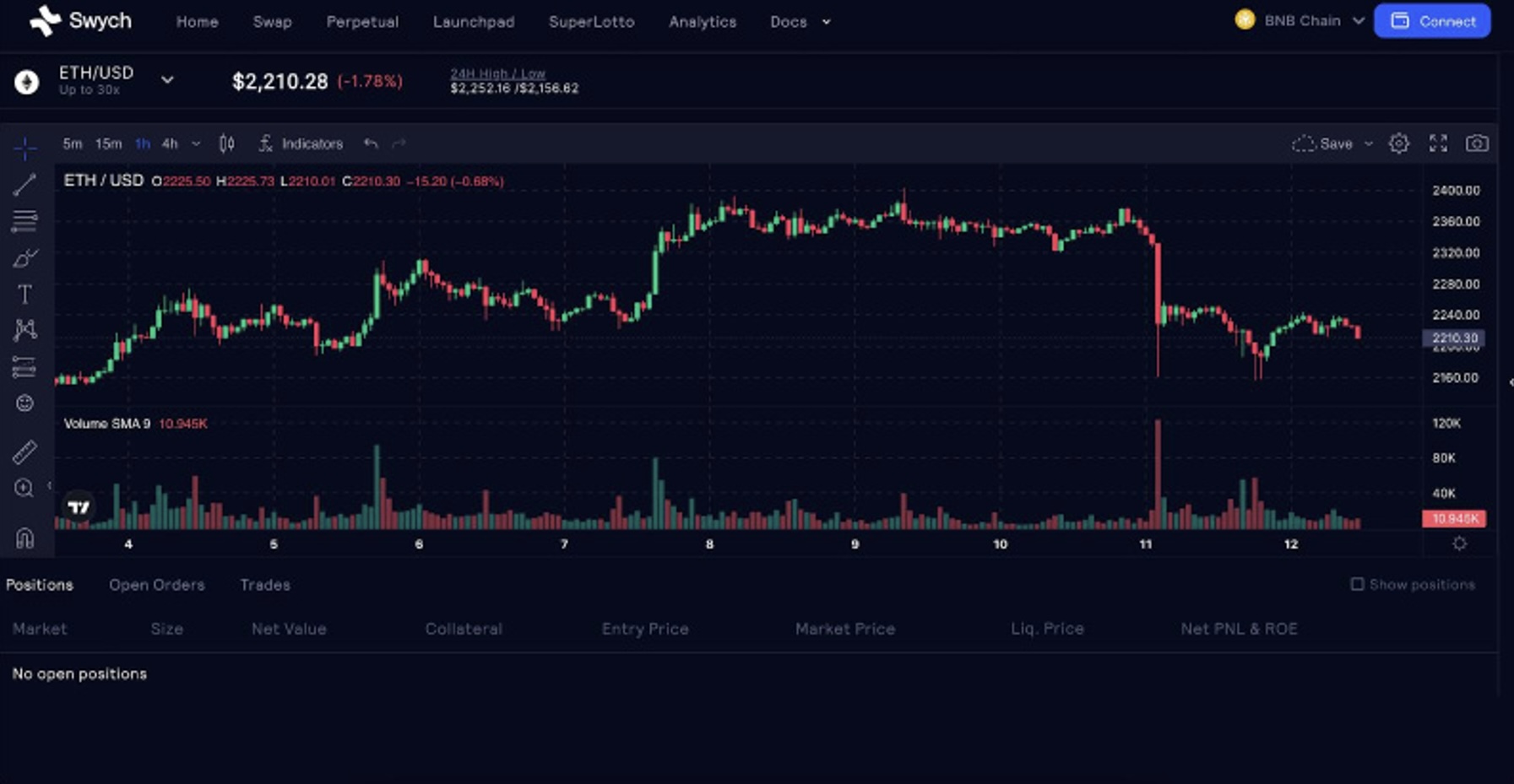Open the Indicators panel
This screenshot has height=784, width=1514.
coord(301,144)
